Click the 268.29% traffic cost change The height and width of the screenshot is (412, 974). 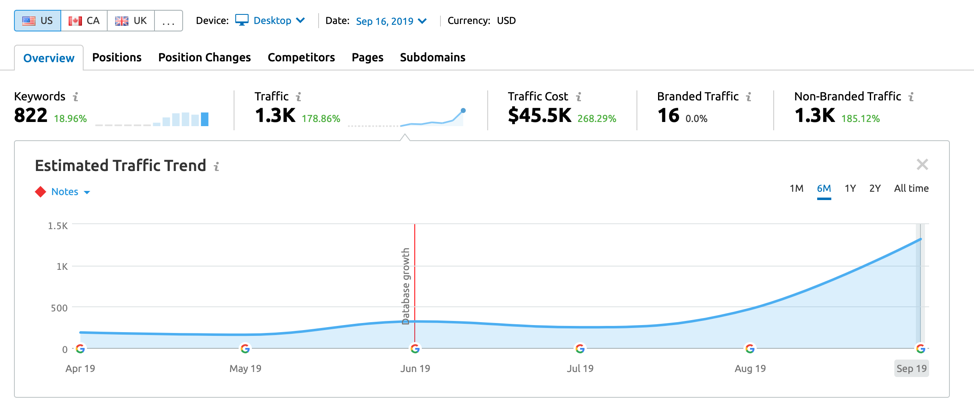coord(597,118)
